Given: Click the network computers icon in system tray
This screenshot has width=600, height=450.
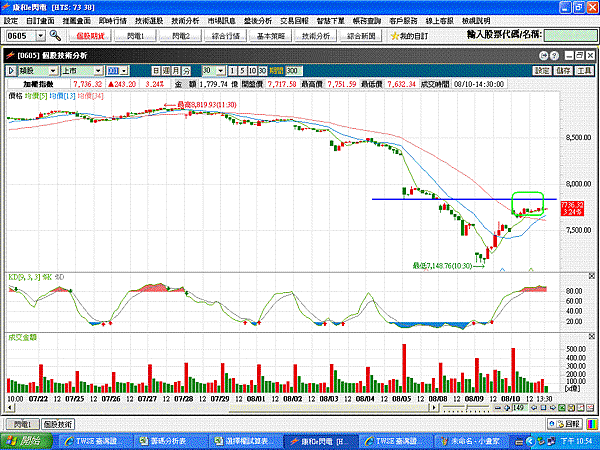Looking at the screenshot, I should point(551,441).
